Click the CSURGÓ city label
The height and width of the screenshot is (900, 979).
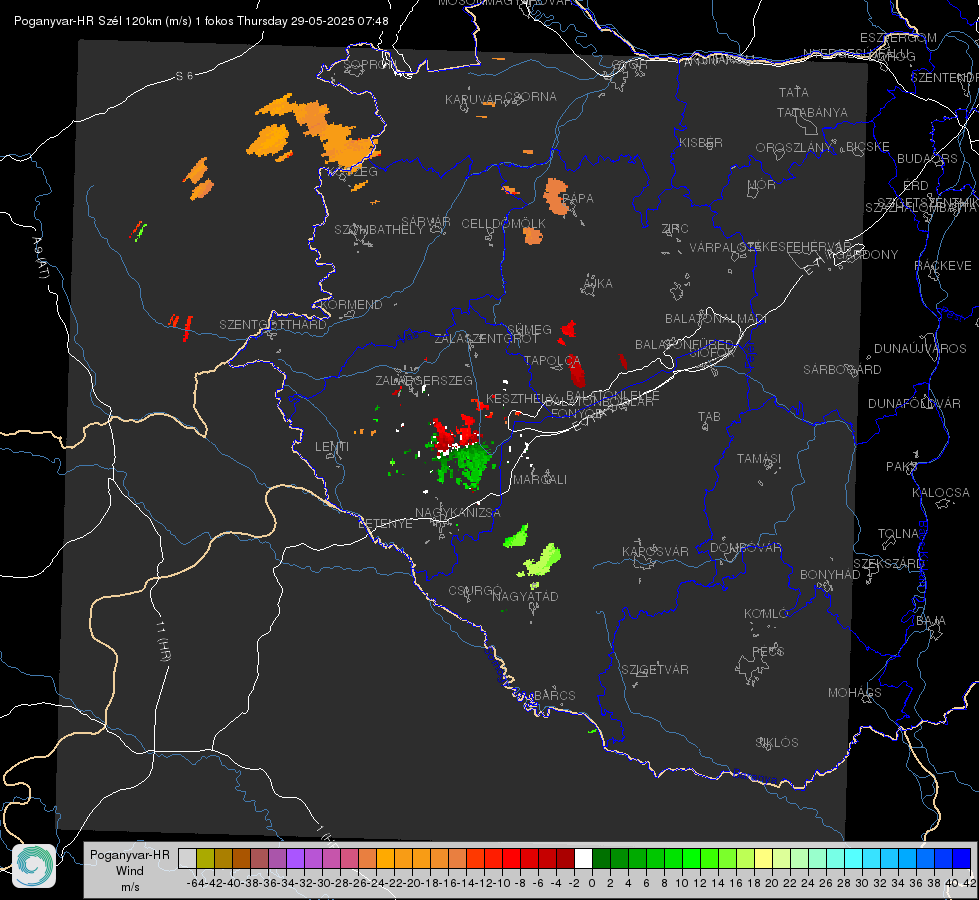(475, 591)
